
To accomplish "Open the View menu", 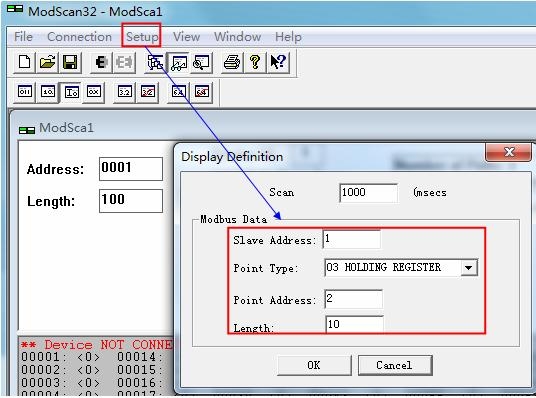I will tap(186, 36).
